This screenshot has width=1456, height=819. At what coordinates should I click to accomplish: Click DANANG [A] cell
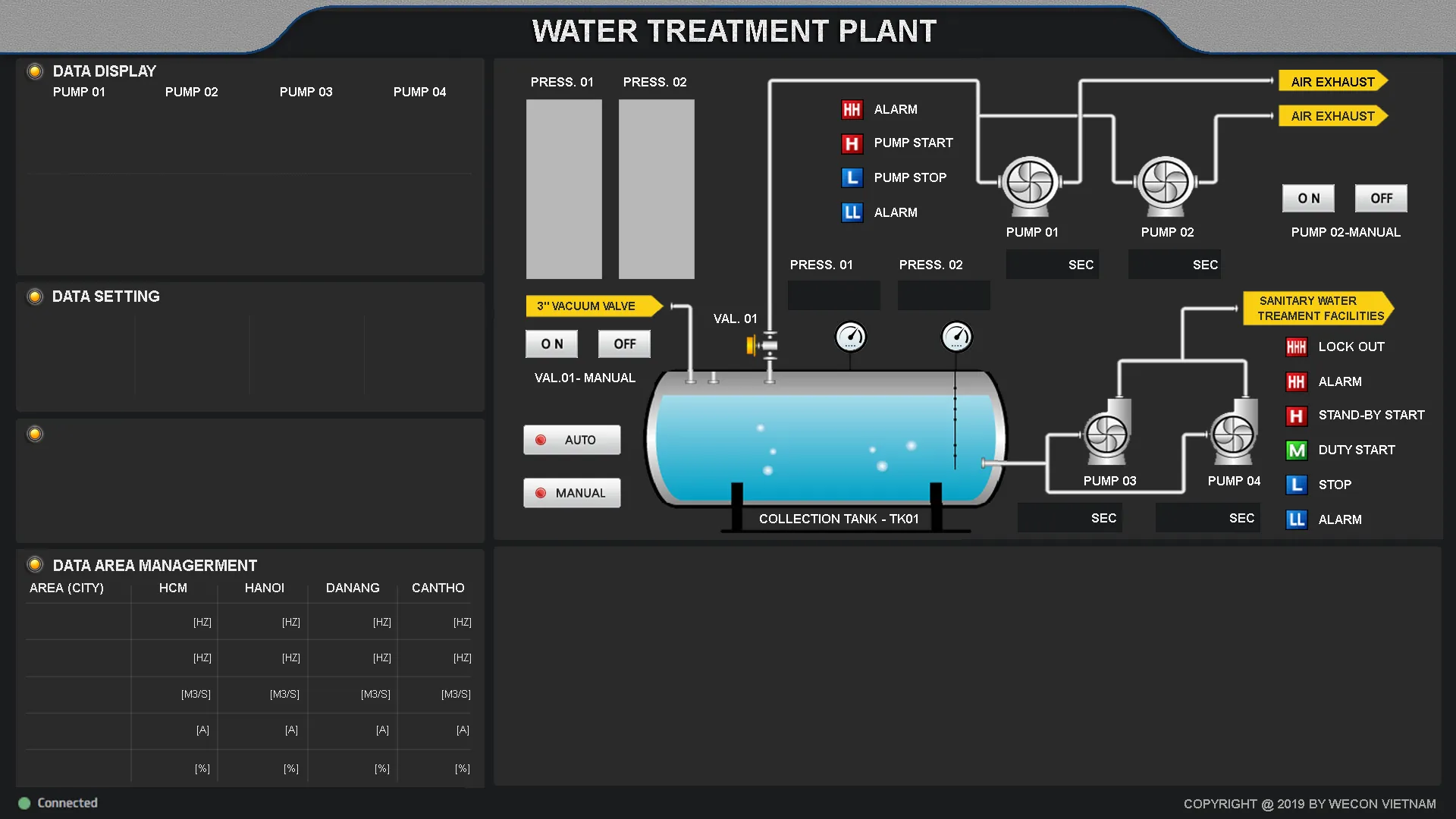pyautogui.click(x=353, y=730)
